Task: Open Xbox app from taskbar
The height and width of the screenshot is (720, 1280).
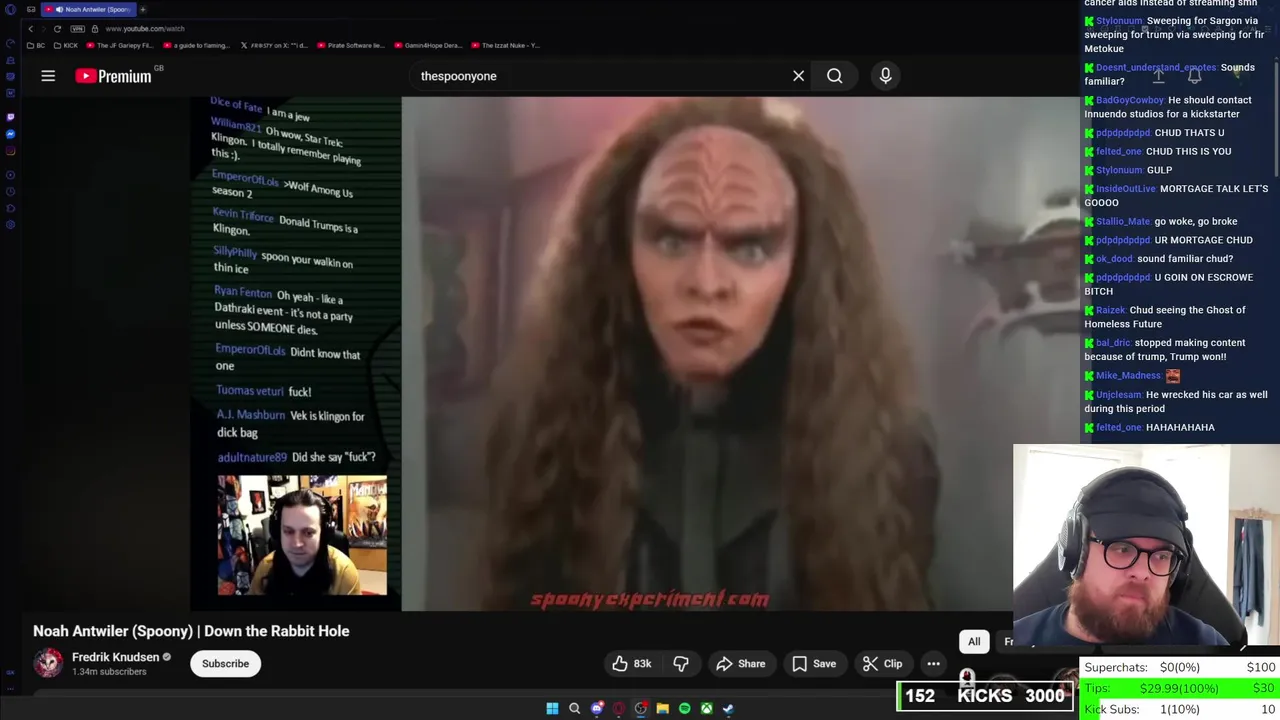Action: 706,708
